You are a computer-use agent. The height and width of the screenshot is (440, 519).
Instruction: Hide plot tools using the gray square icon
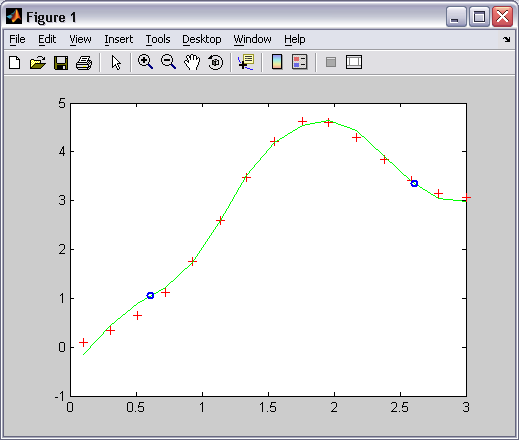click(x=330, y=62)
